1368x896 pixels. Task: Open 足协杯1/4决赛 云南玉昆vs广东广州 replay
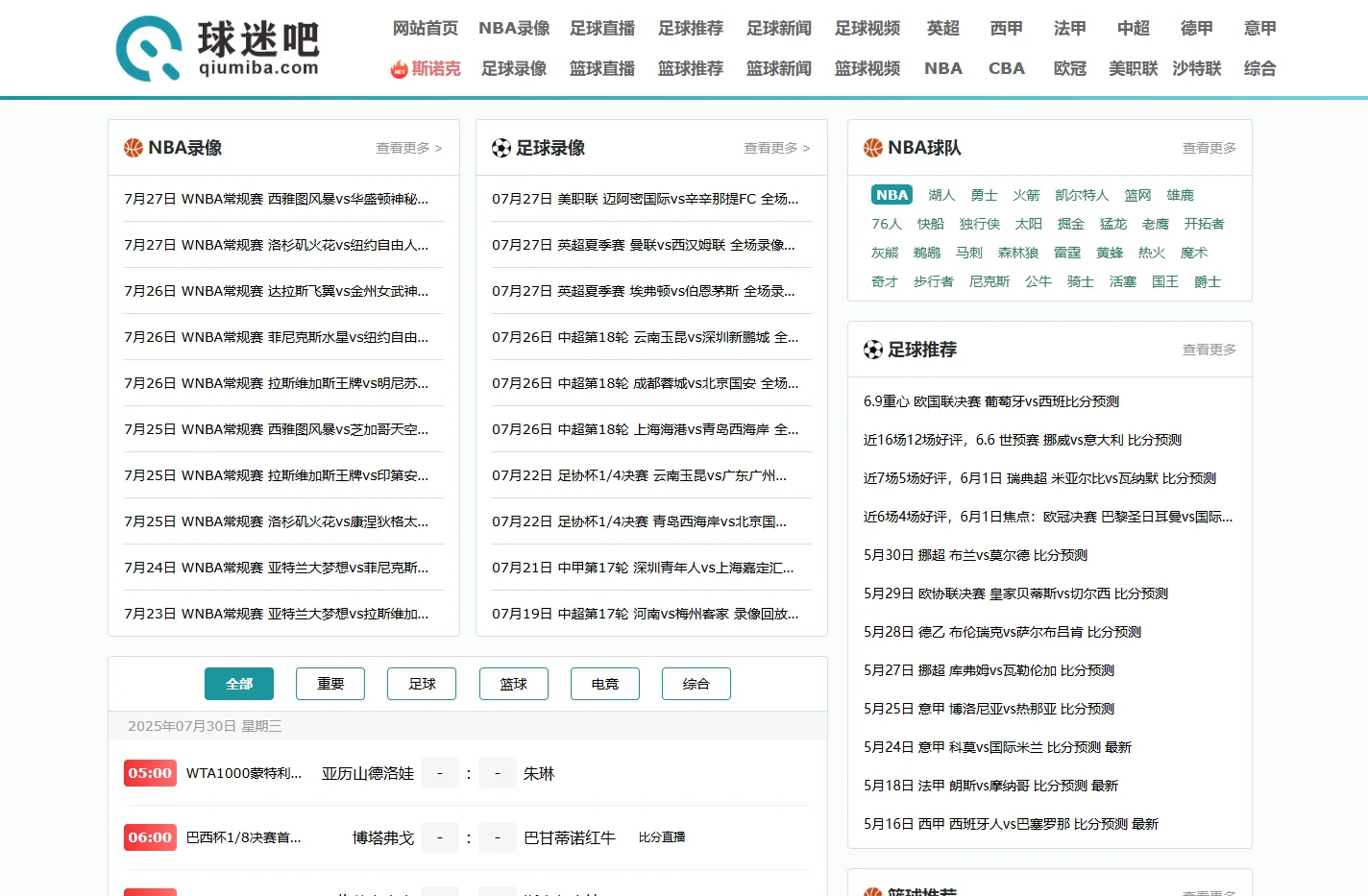[640, 475]
